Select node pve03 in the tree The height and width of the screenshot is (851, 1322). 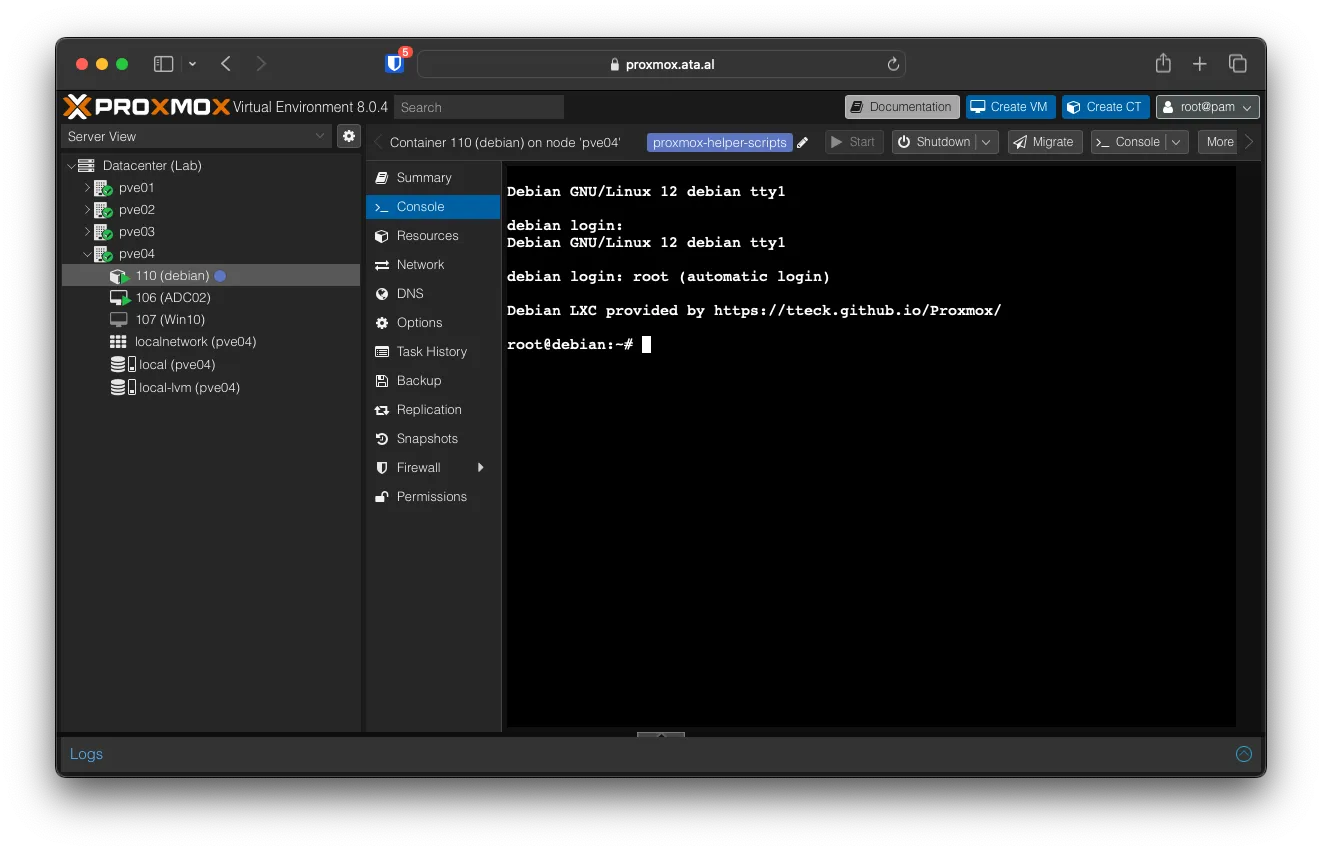(136, 232)
